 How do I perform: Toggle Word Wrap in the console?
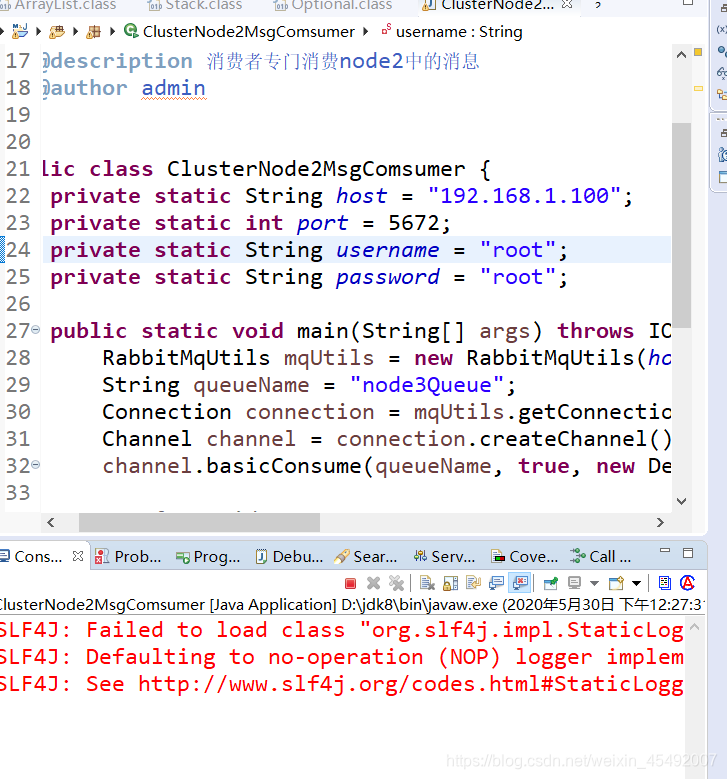coord(473,583)
